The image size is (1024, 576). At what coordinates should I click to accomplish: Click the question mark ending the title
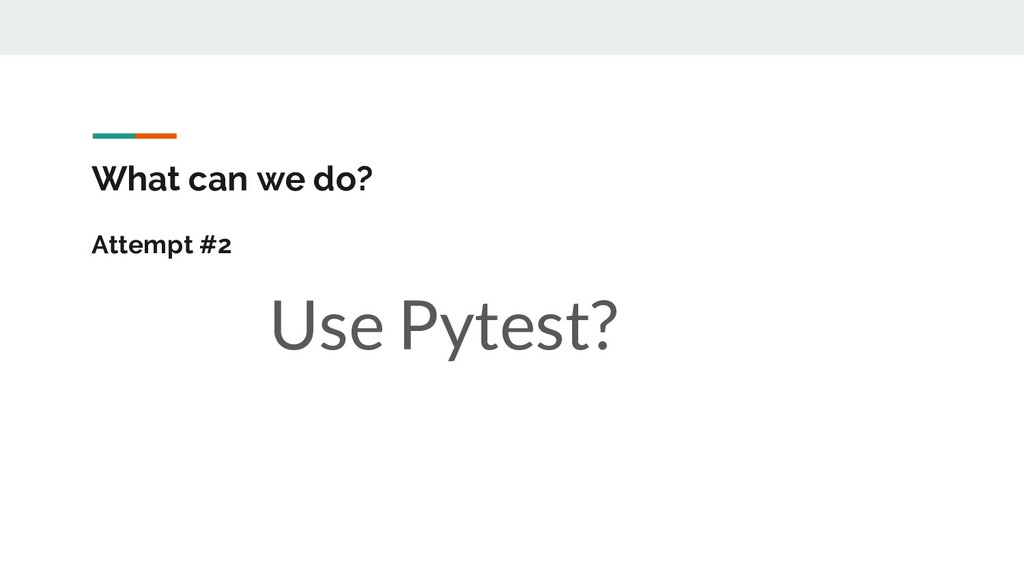(x=364, y=180)
